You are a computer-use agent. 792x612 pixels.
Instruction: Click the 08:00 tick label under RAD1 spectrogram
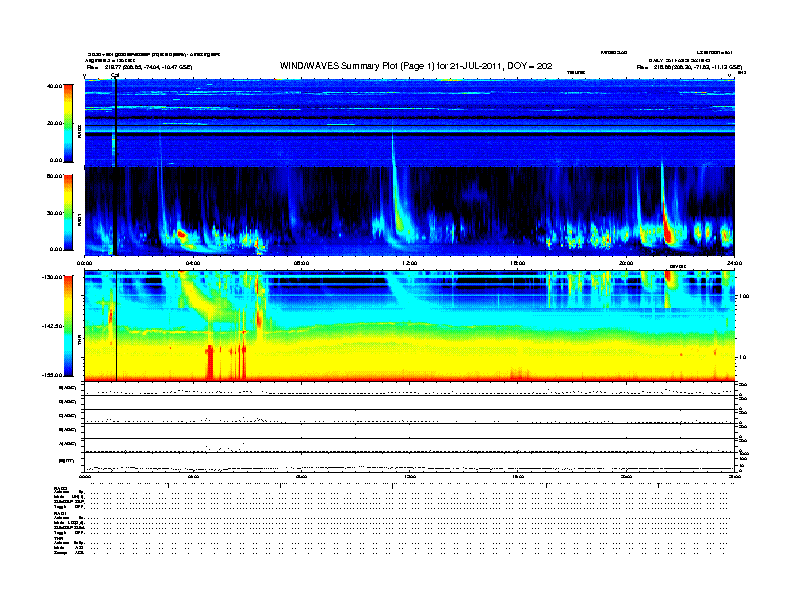pos(301,263)
